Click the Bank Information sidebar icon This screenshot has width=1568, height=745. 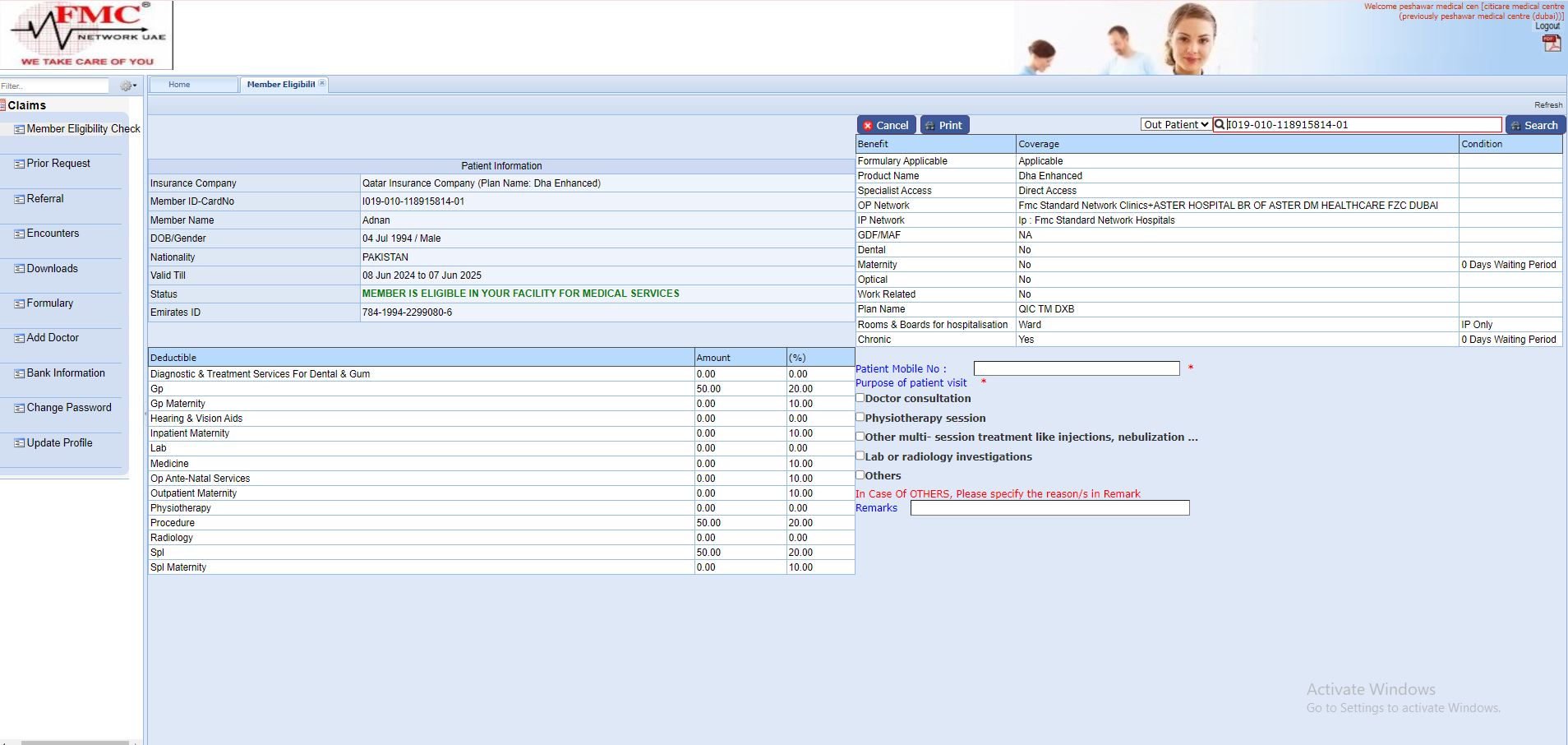(x=19, y=373)
